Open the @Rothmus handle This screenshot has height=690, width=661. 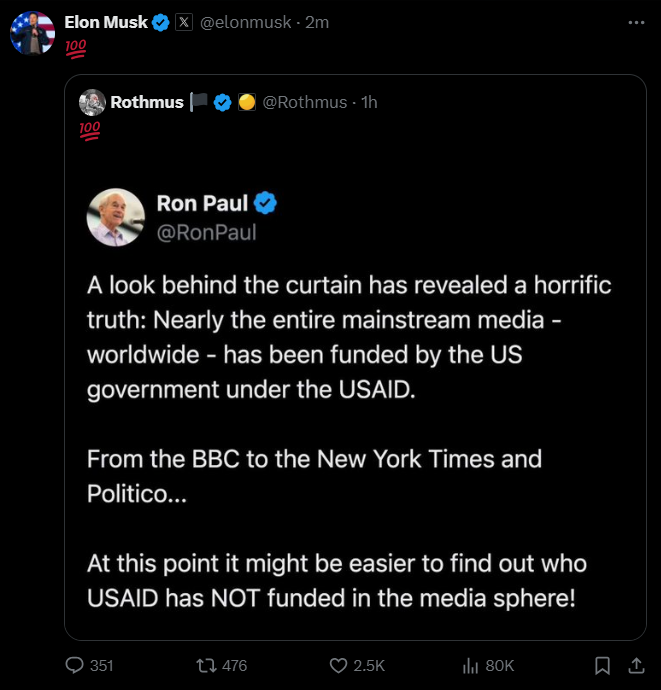[305, 102]
